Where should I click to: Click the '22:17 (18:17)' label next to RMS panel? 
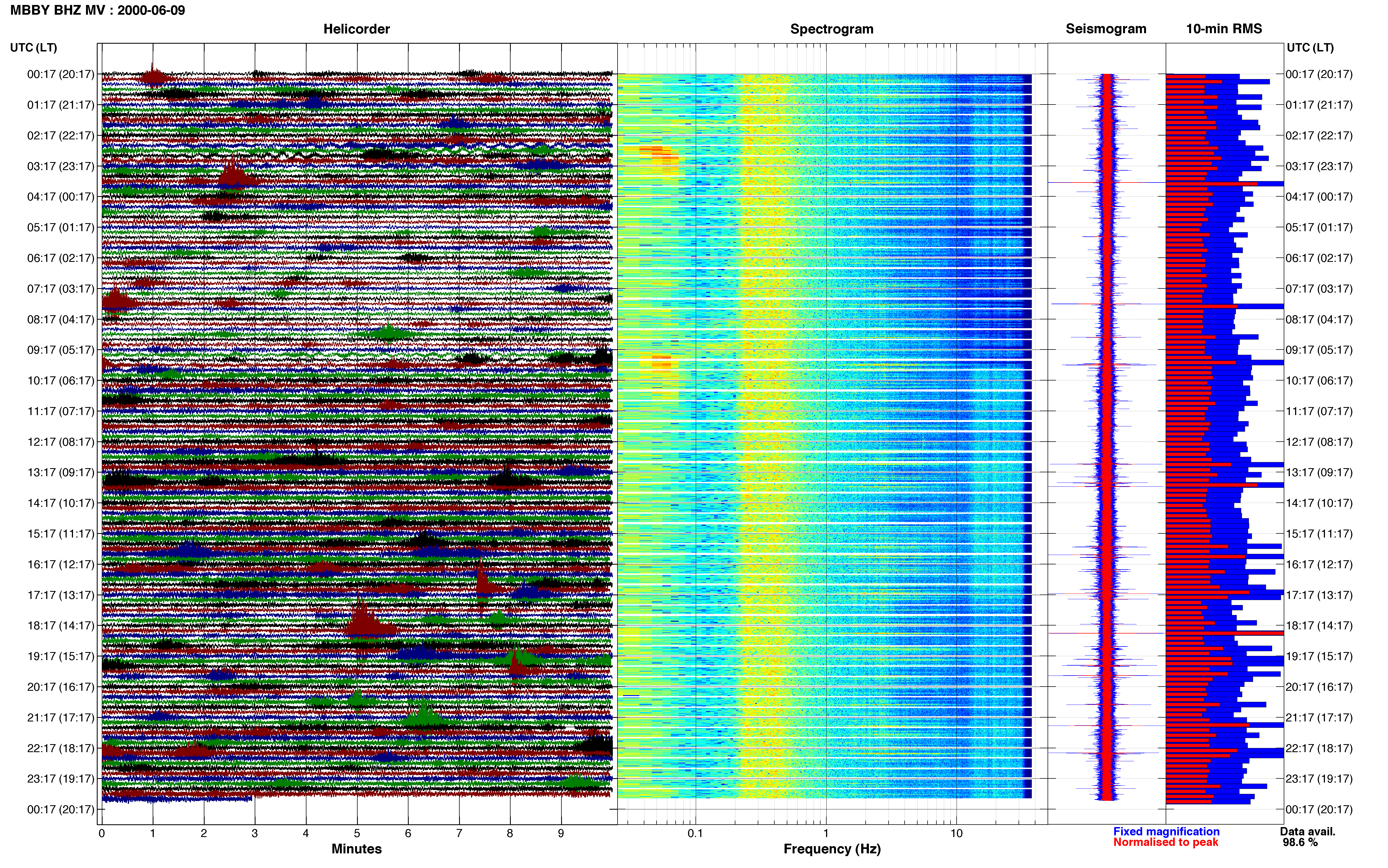1319,749
